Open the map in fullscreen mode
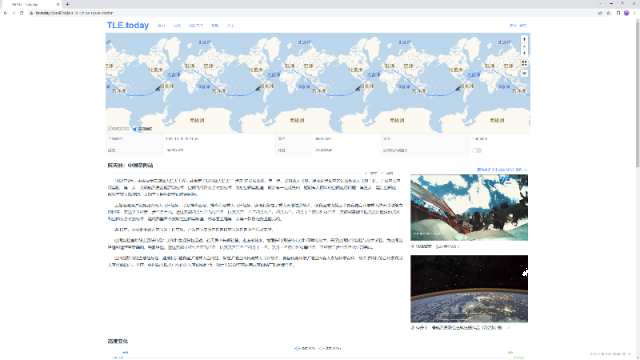The width and height of the screenshot is (640, 360). tap(524, 63)
